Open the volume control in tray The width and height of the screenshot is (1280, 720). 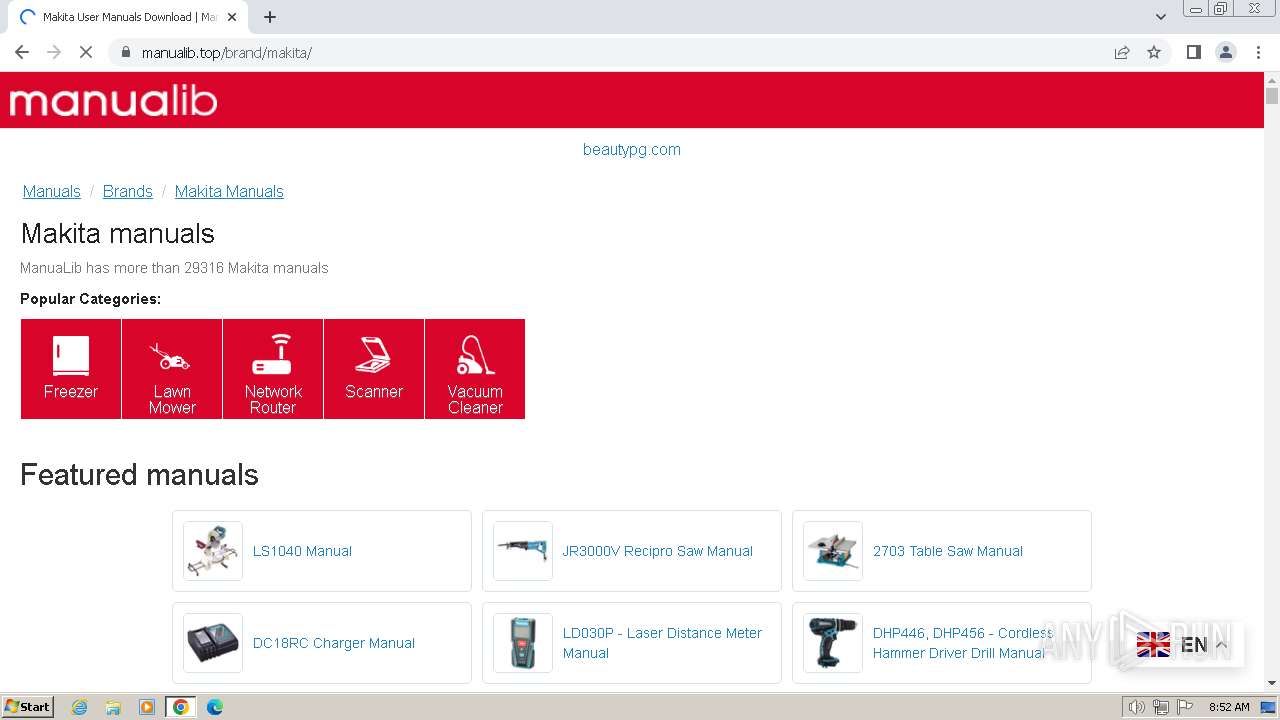click(1137, 707)
